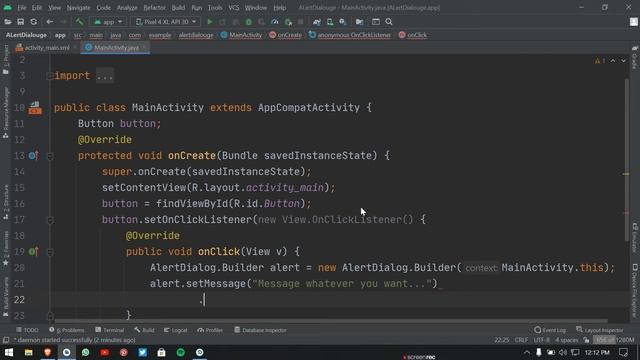Open the Build menu

178,8
